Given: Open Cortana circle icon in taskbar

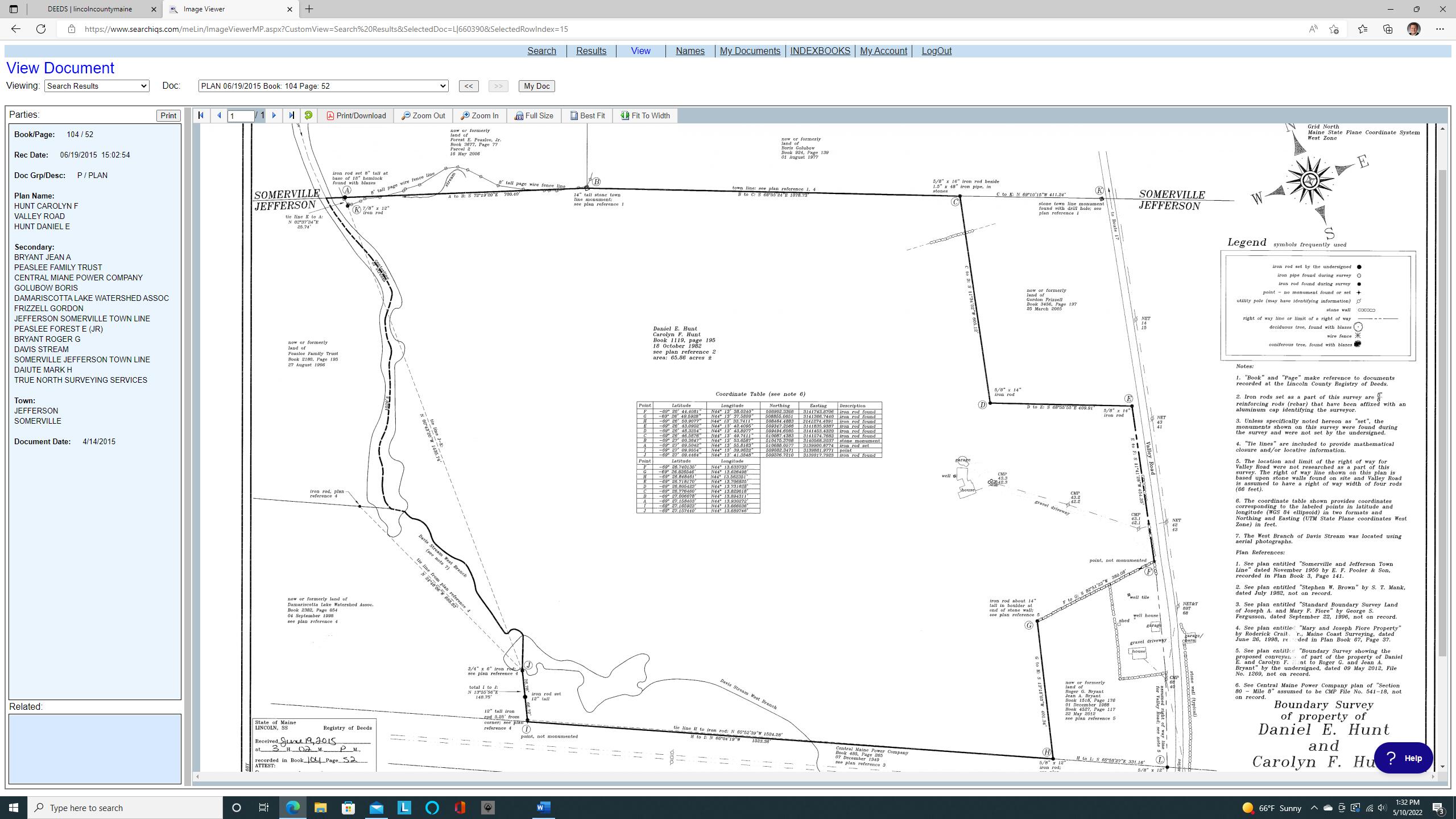Looking at the screenshot, I should point(237,808).
